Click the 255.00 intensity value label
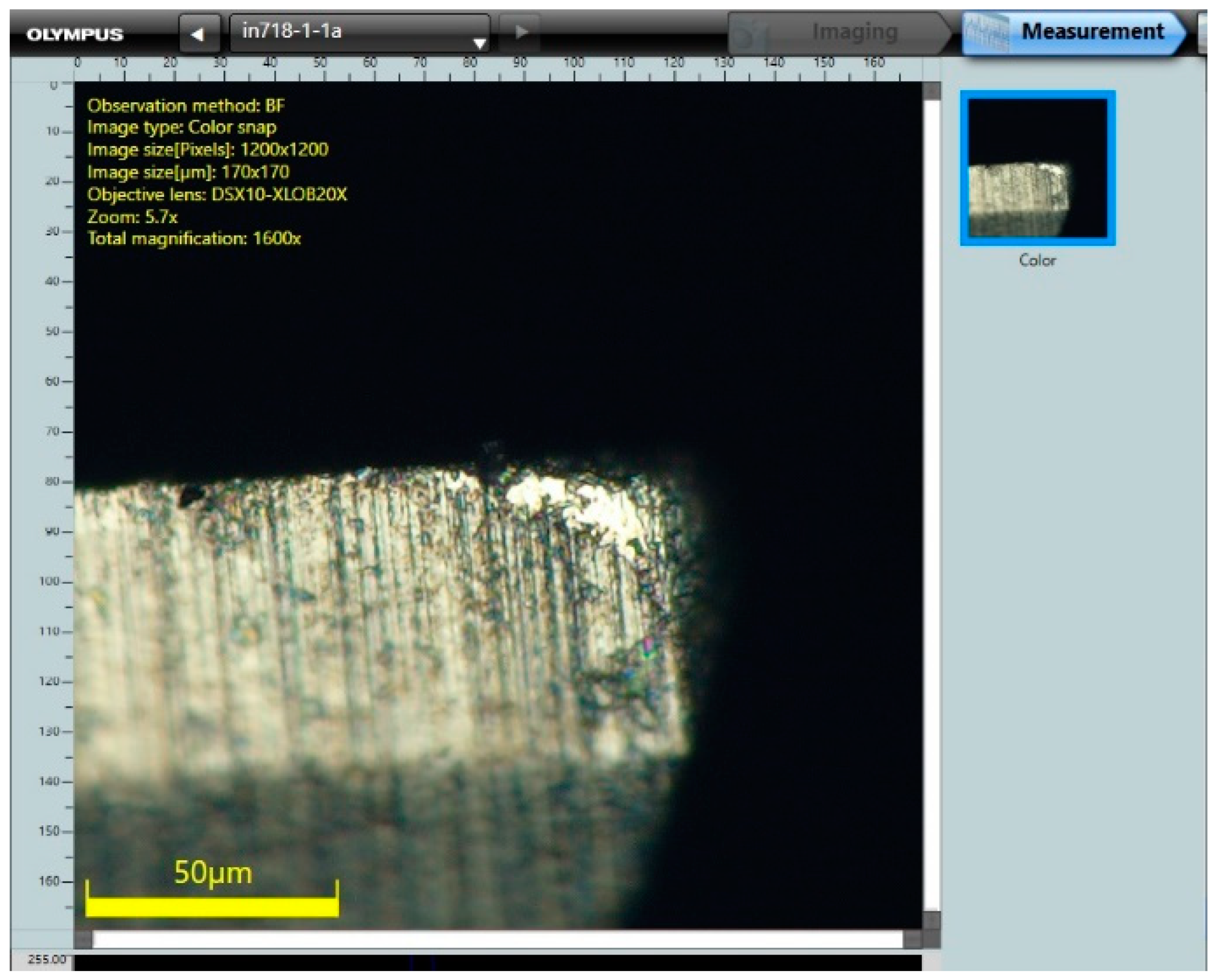The image size is (1214, 980). click(x=47, y=960)
